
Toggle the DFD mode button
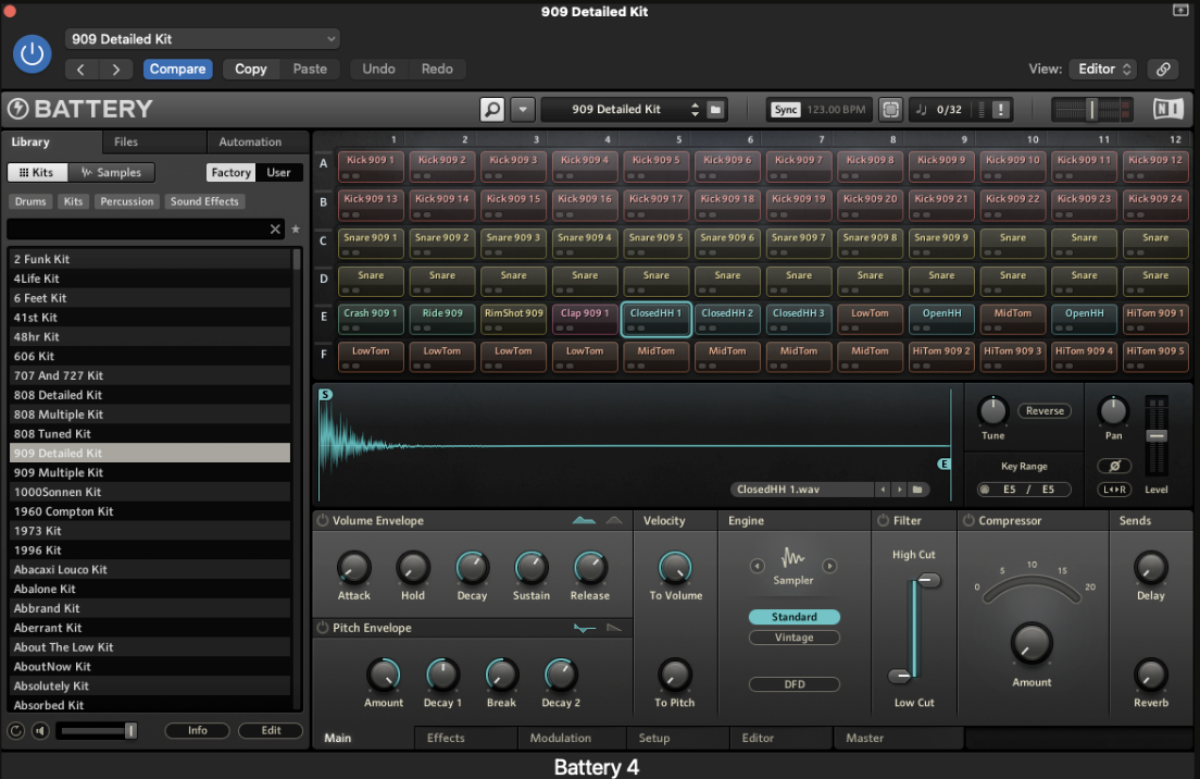[794, 684]
